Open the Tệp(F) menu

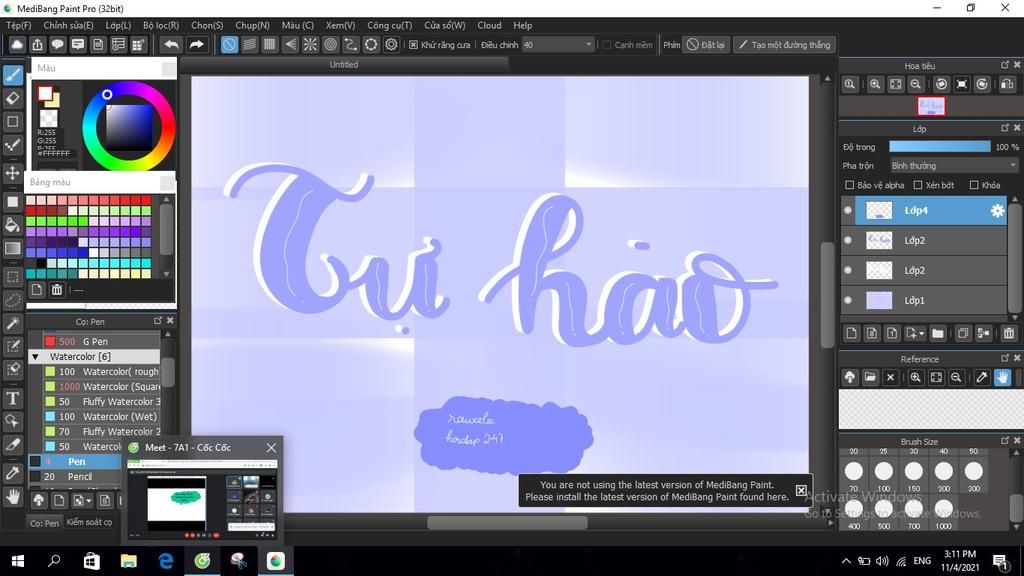click(x=18, y=25)
